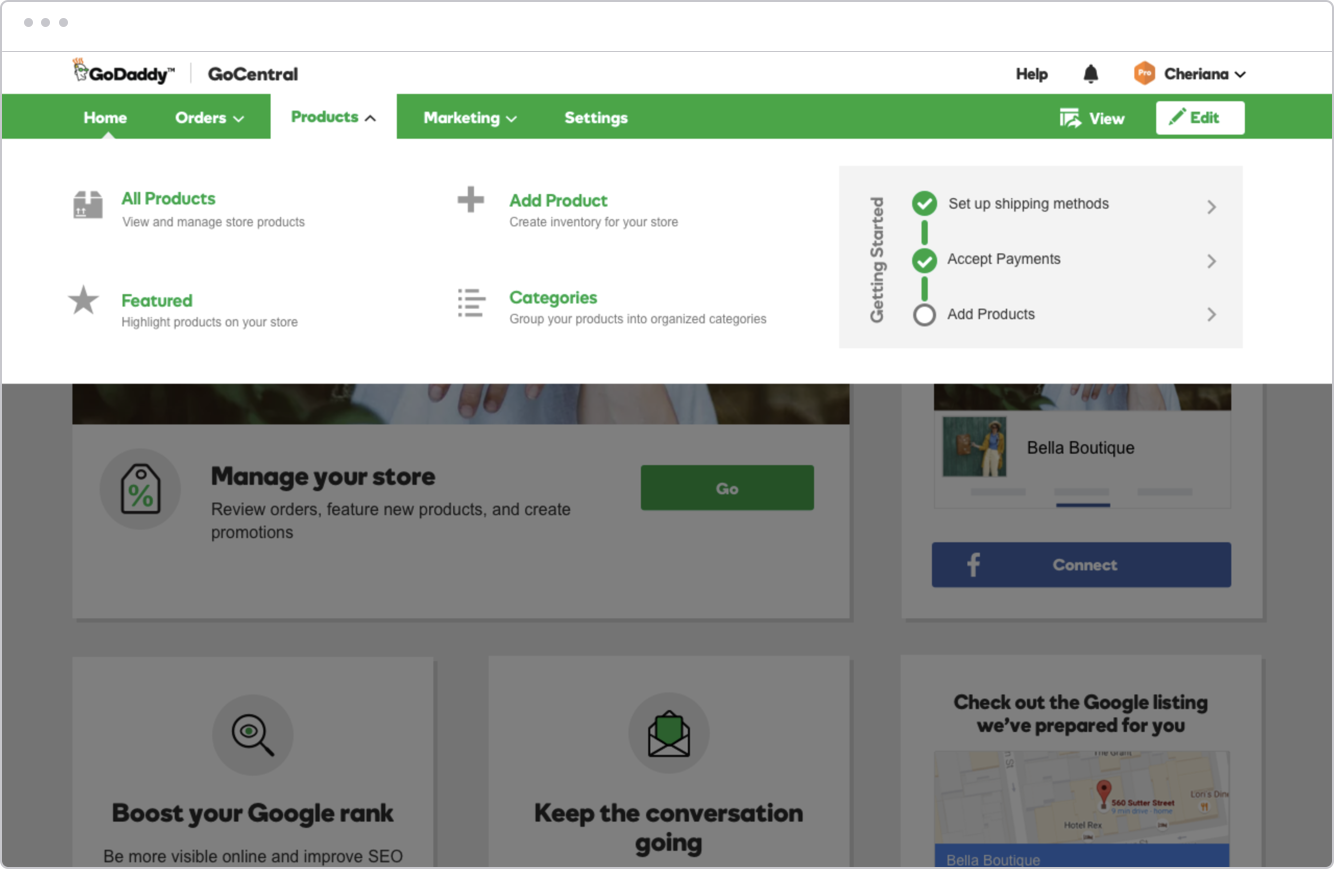
Task: Click the envelope email icon
Action: click(x=669, y=733)
